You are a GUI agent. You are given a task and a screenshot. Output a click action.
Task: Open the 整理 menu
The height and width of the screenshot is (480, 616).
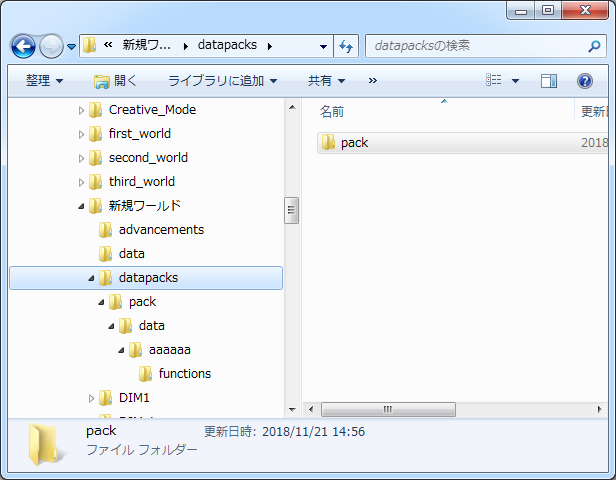[44, 81]
